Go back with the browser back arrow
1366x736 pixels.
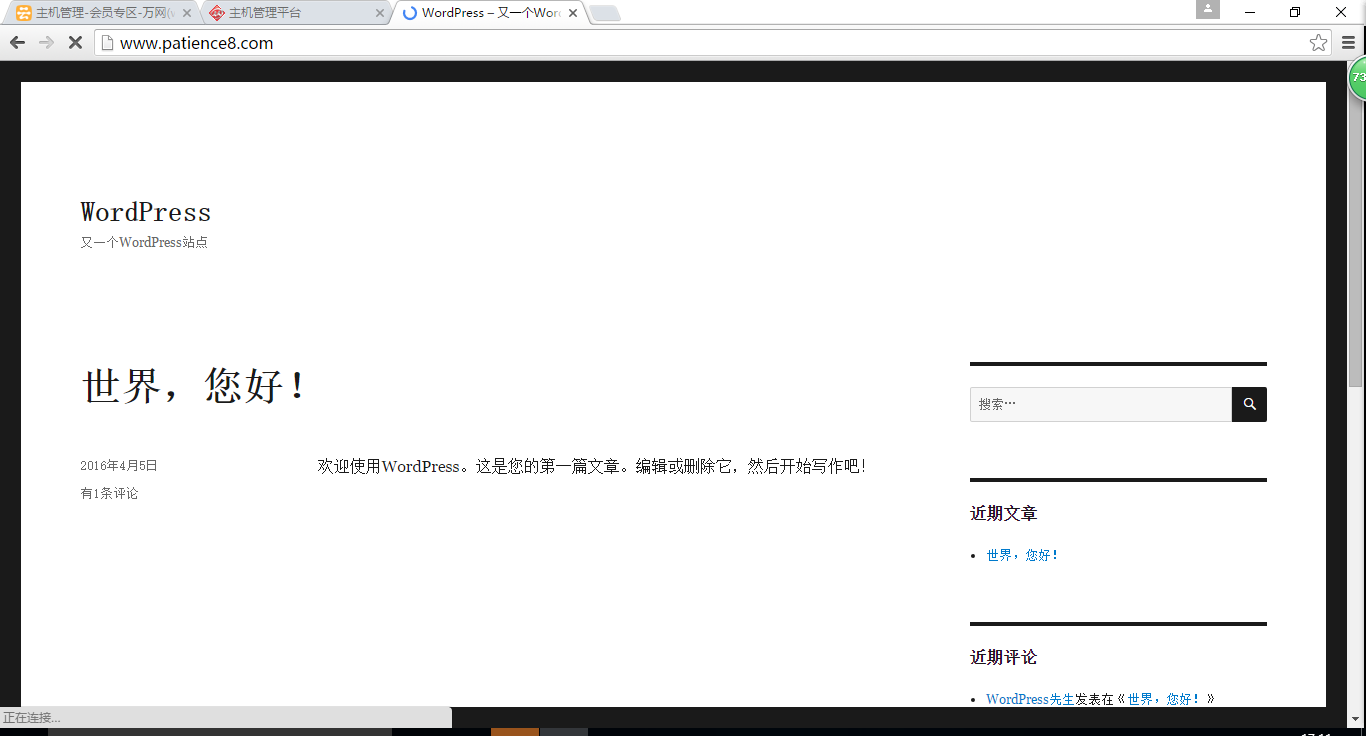tap(17, 43)
